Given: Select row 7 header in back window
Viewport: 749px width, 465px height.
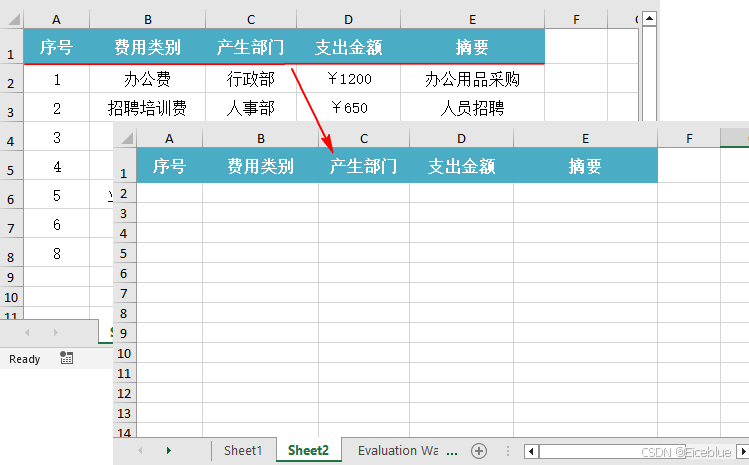Looking at the screenshot, I should pyautogui.click(x=11, y=224).
